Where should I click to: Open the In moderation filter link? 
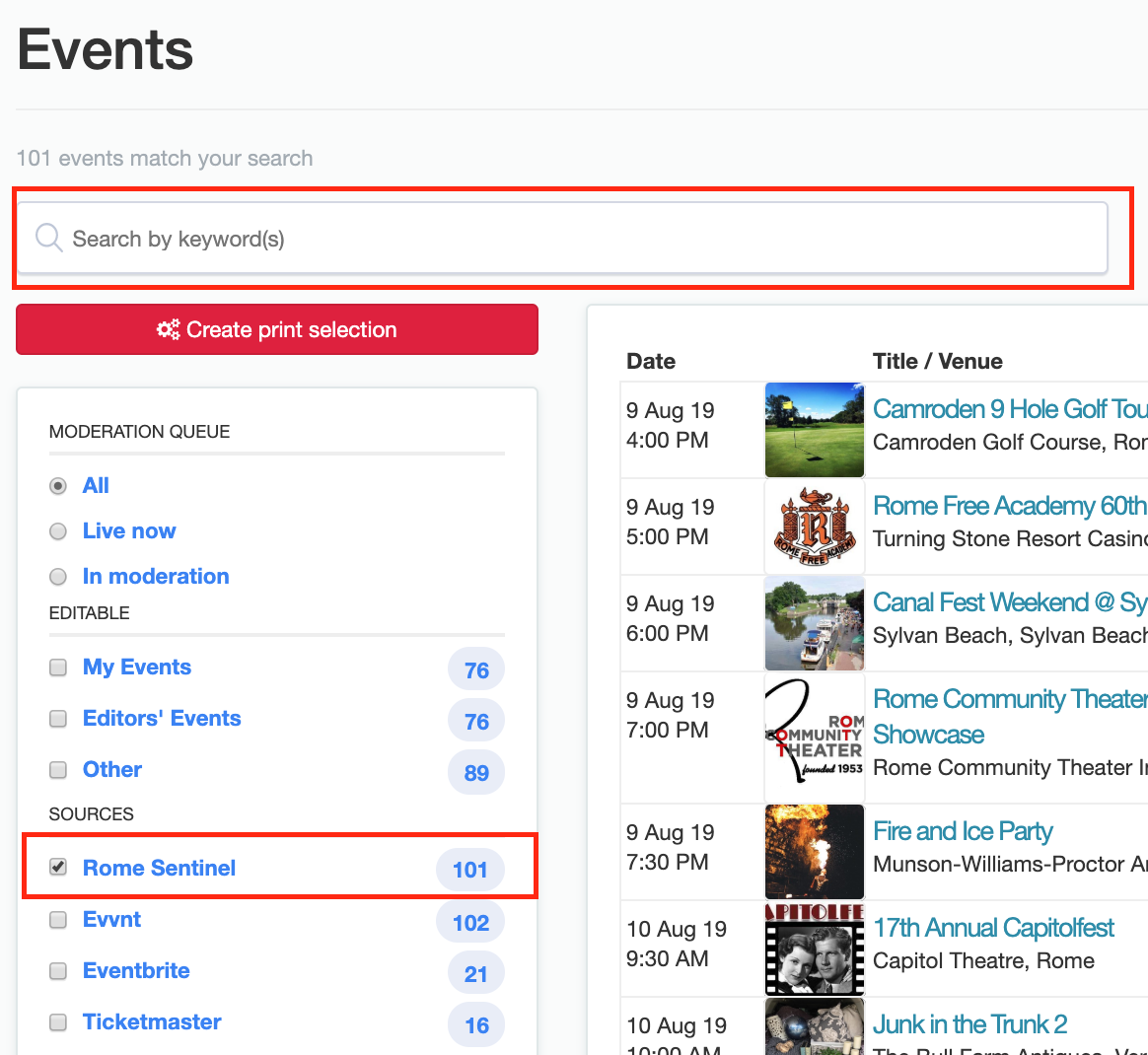click(x=156, y=576)
